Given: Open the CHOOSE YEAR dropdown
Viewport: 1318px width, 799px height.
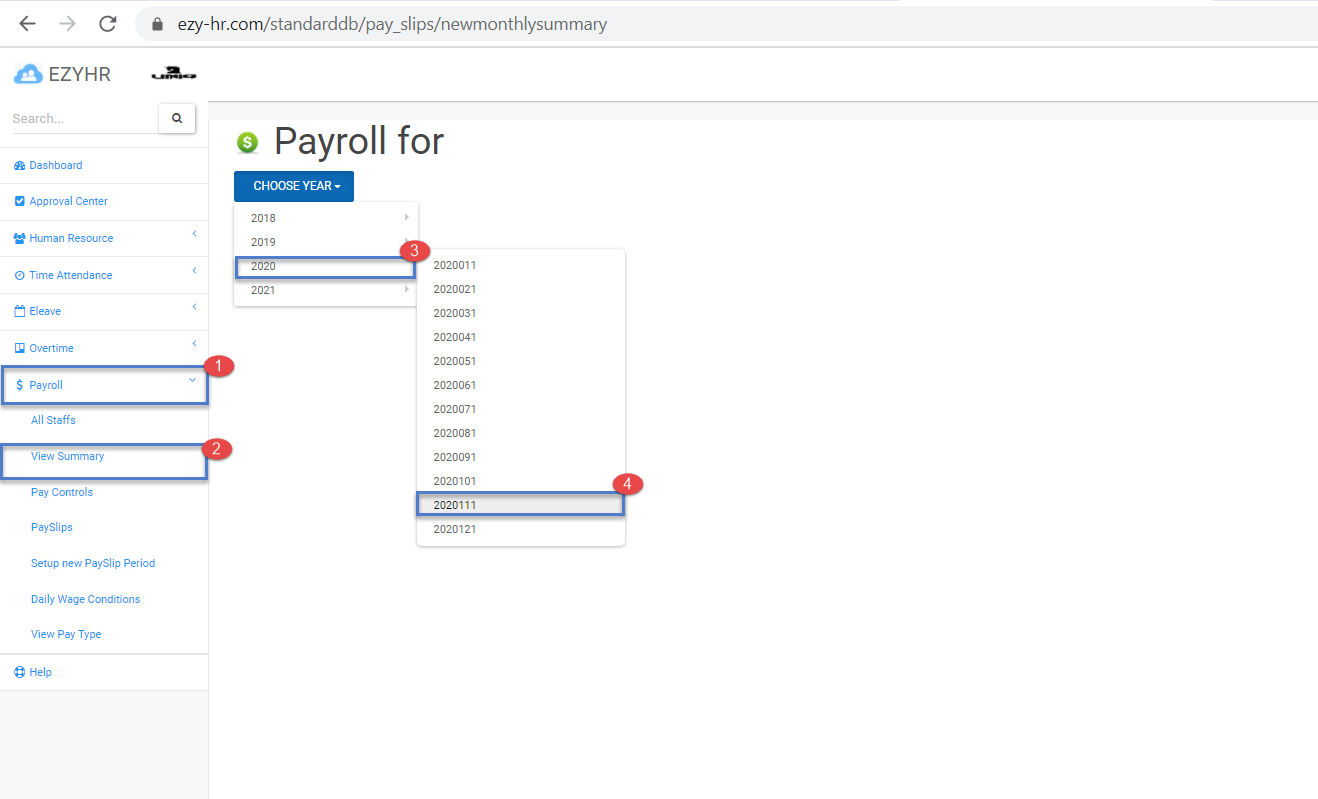Looking at the screenshot, I should 294,186.
